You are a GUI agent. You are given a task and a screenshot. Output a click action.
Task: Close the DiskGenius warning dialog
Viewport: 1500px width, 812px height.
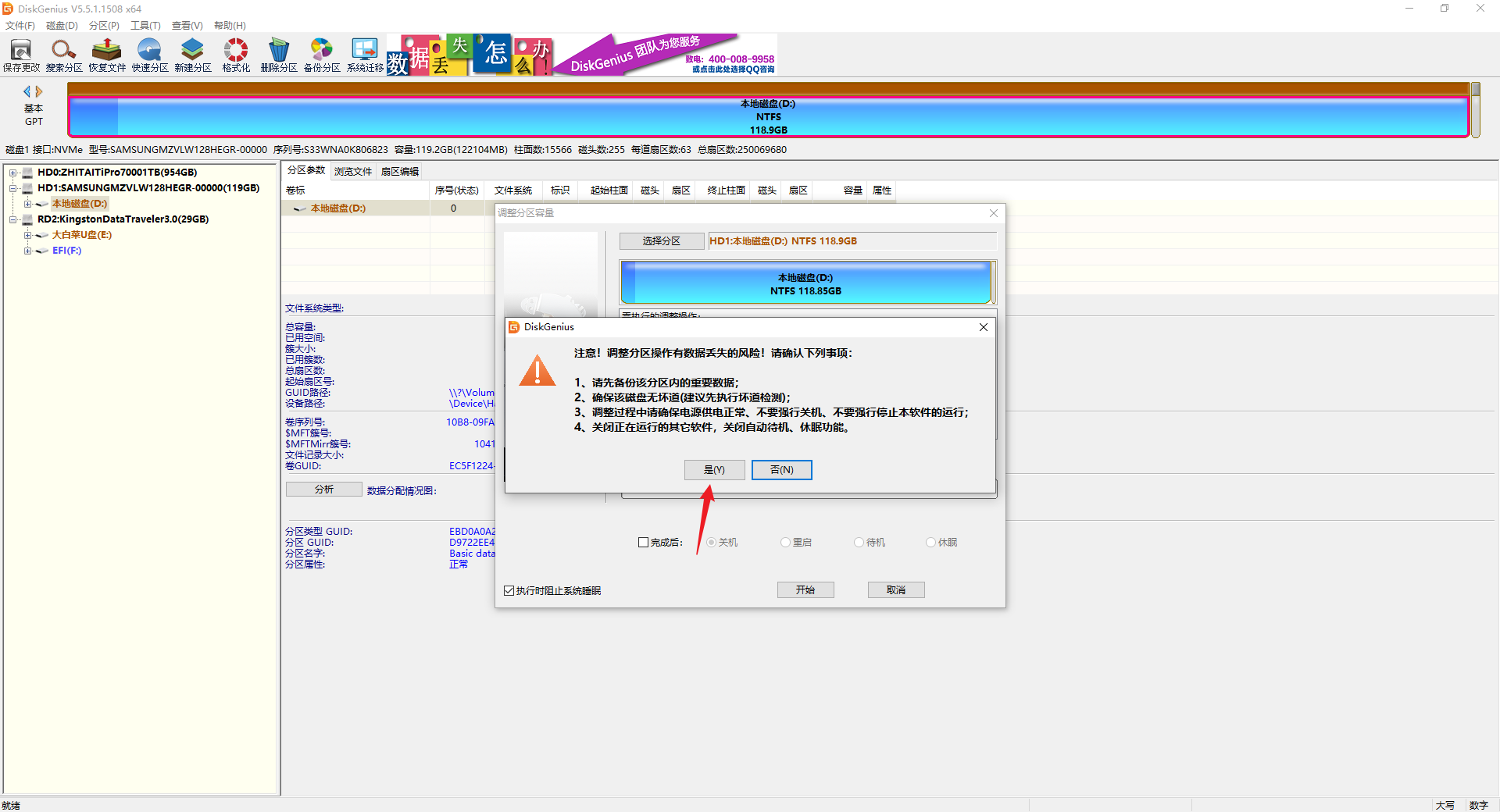[984, 327]
